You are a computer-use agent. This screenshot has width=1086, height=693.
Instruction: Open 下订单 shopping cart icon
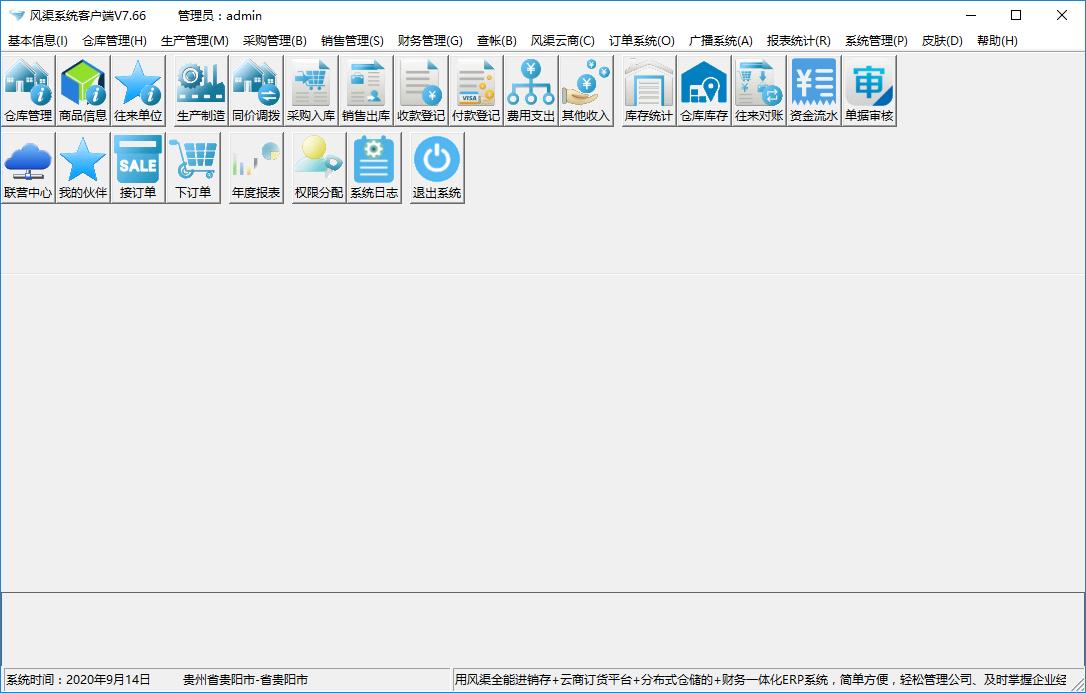tap(193, 168)
